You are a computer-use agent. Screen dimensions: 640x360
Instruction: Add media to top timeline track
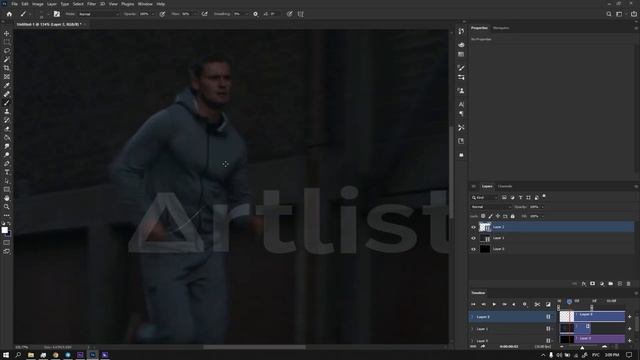pos(630,317)
